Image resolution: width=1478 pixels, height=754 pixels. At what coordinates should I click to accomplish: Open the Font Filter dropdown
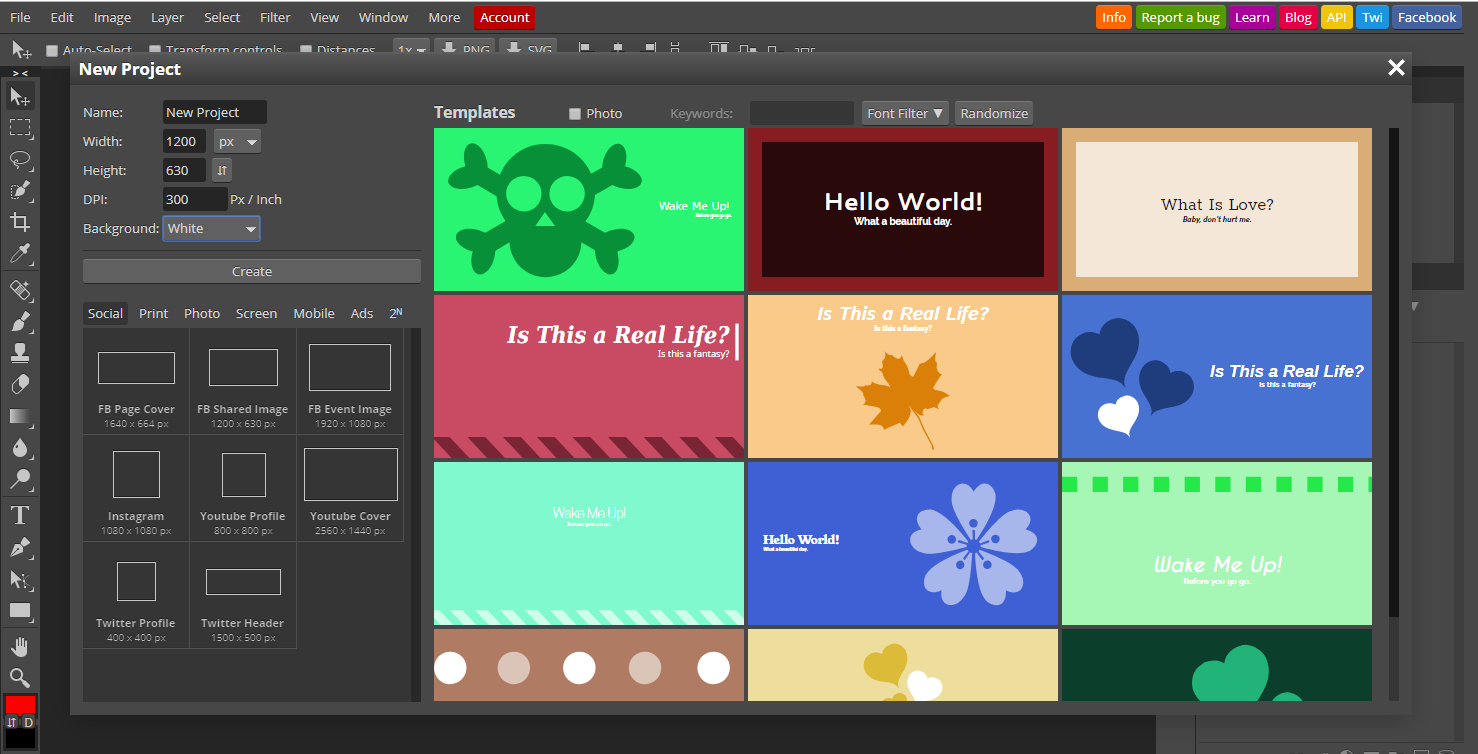(906, 113)
